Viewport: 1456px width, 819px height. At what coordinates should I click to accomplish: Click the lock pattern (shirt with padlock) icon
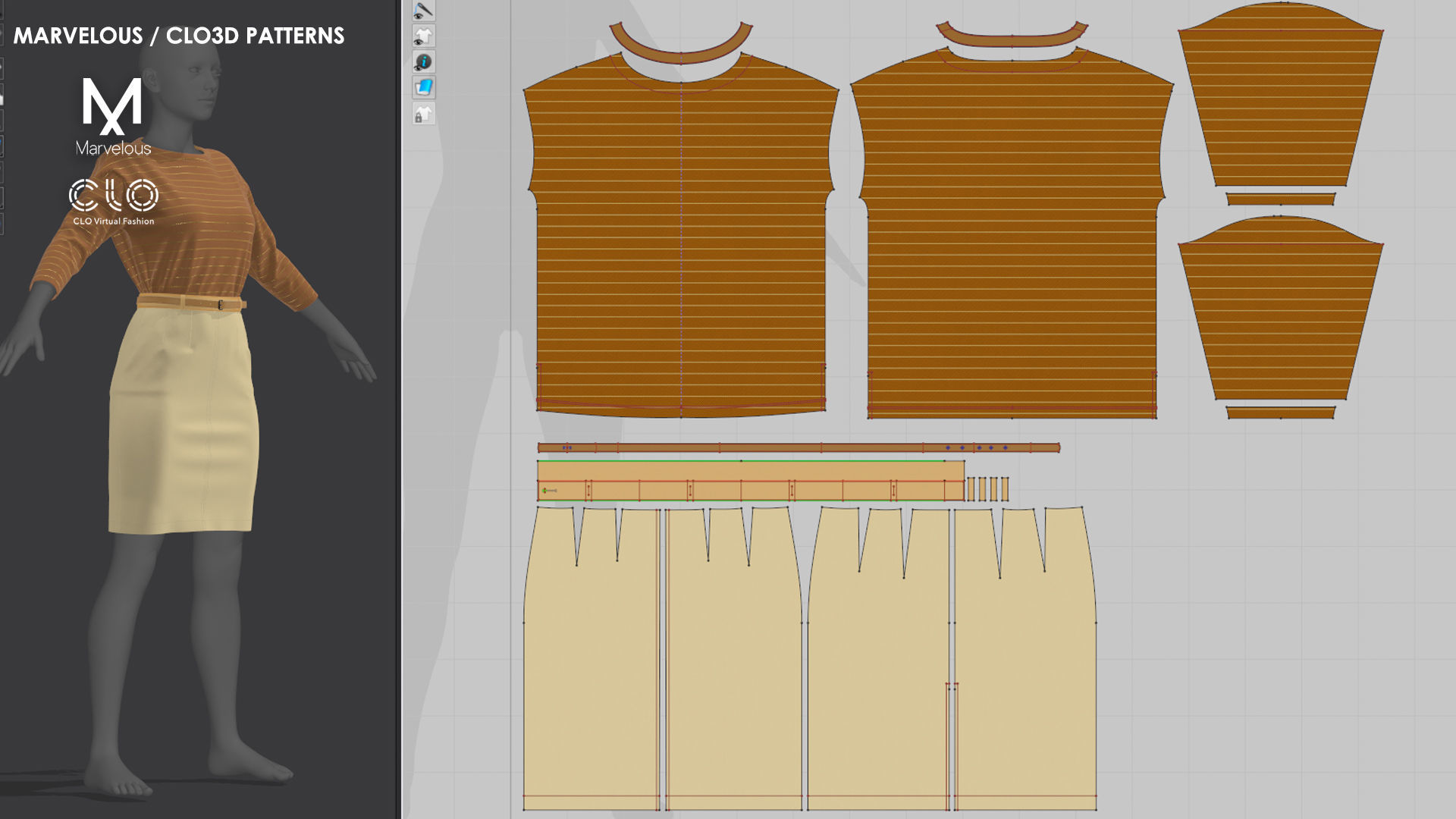(x=423, y=114)
